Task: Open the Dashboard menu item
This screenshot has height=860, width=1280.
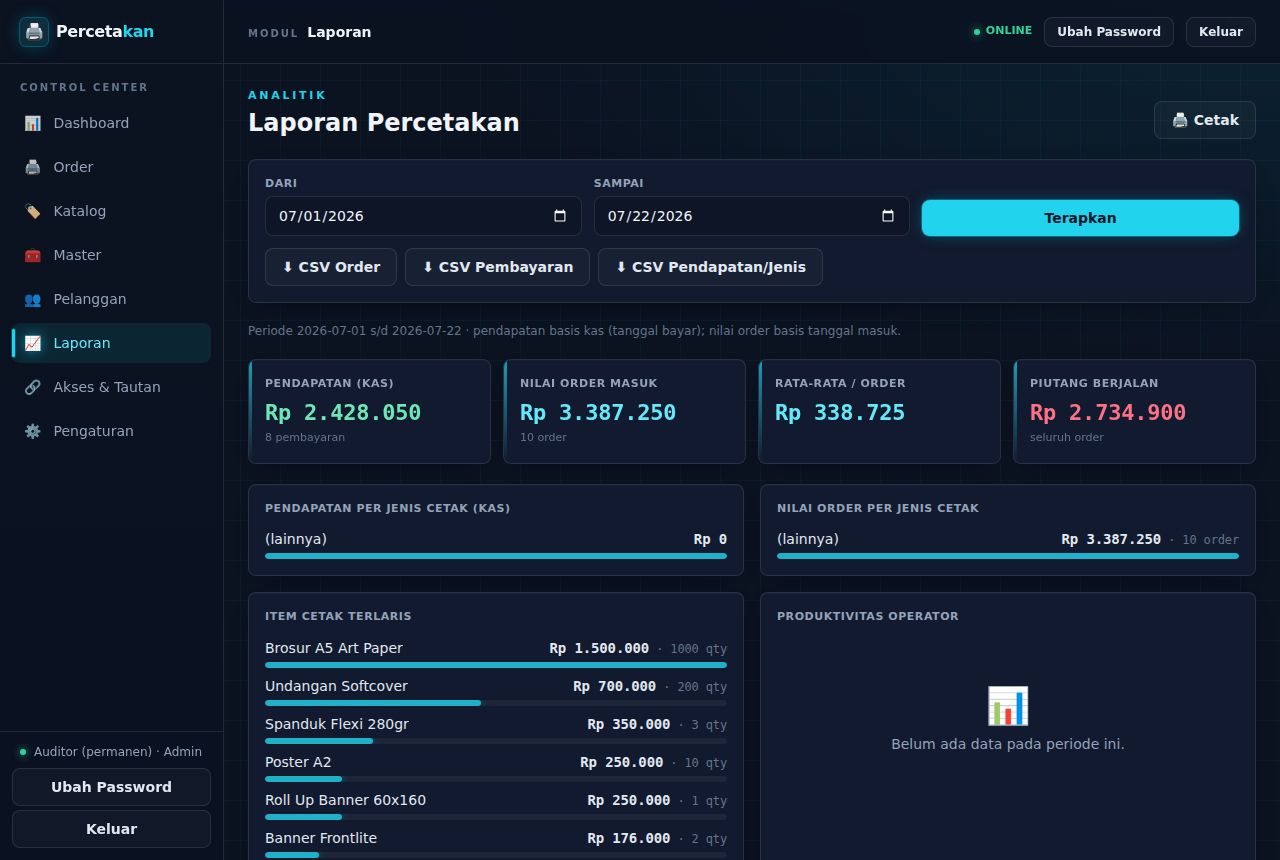Action: [111, 123]
